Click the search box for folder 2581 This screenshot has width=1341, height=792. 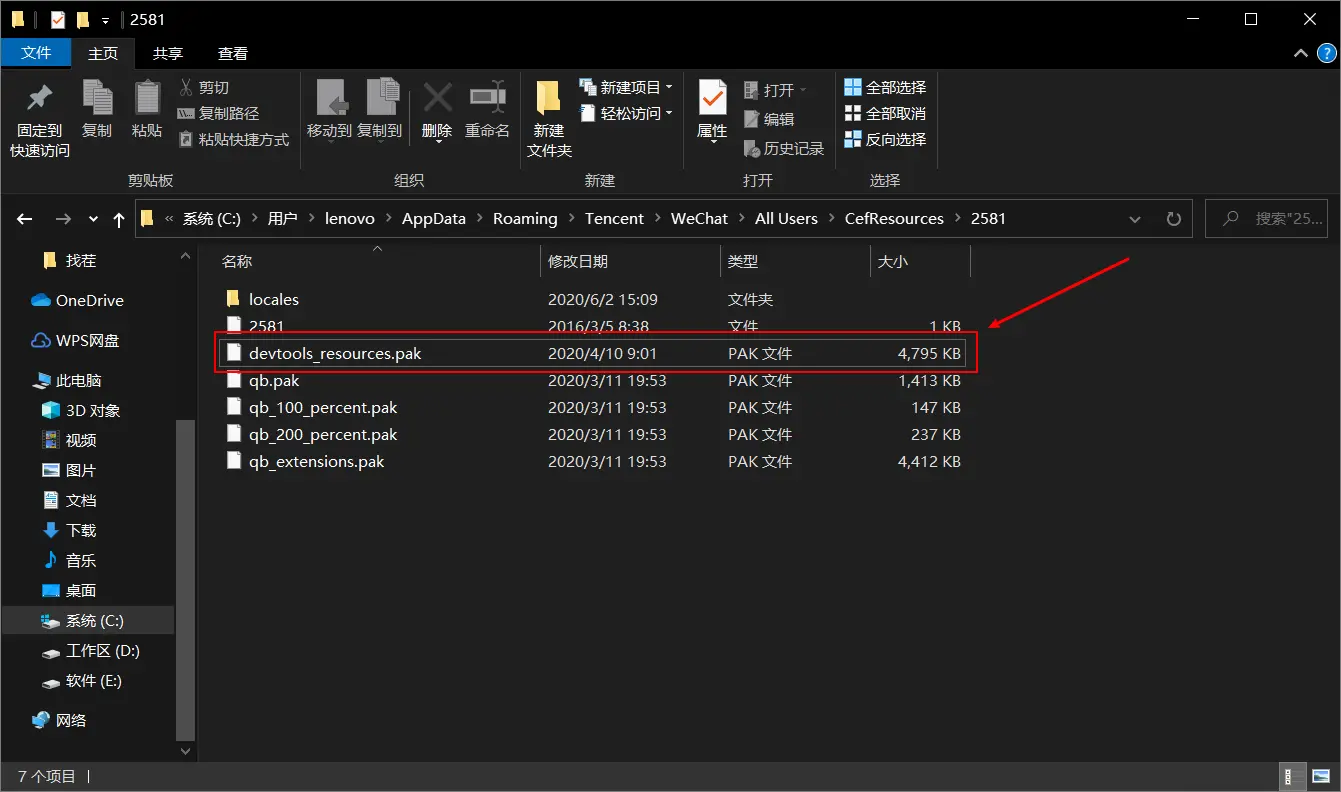click(x=1267, y=219)
